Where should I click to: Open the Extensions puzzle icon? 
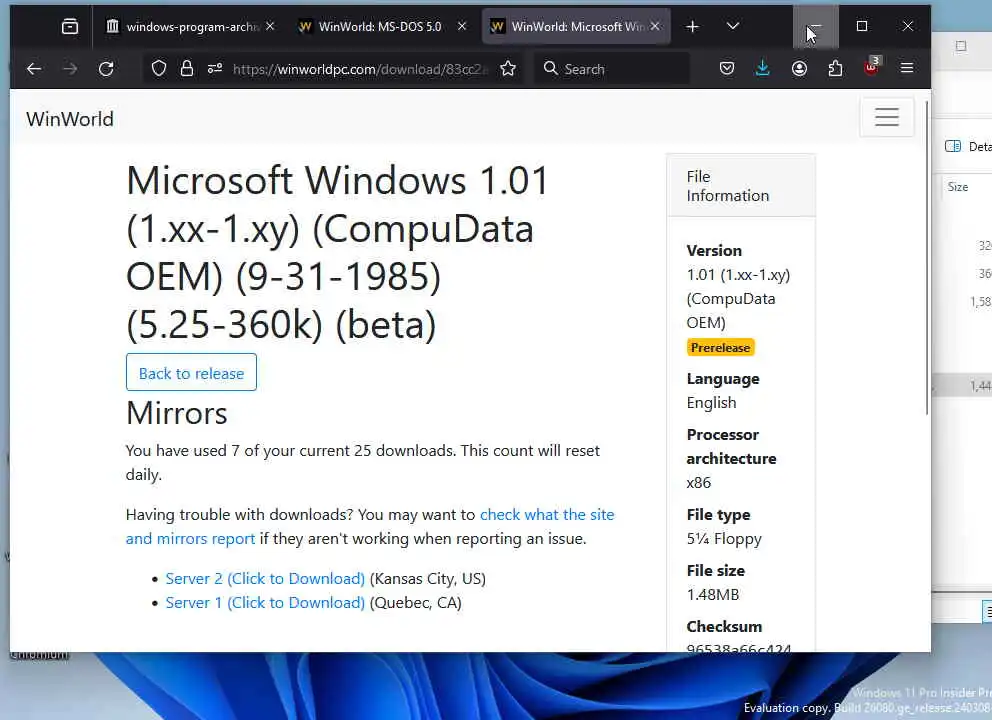point(835,68)
